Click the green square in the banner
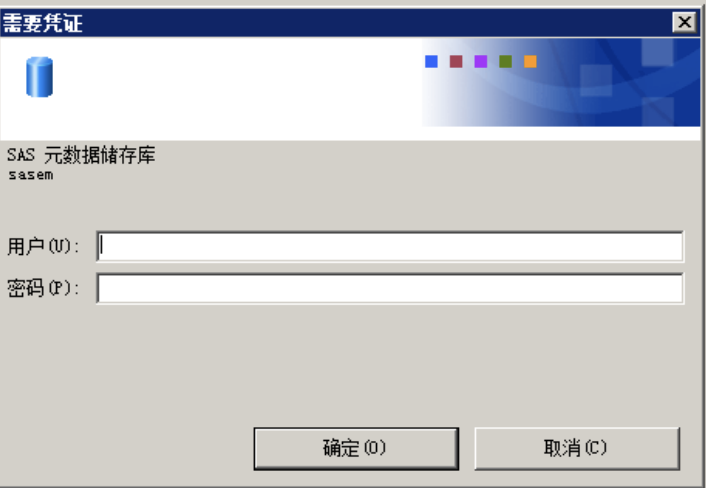Image resolution: width=708 pixels, height=488 pixels. [505, 61]
